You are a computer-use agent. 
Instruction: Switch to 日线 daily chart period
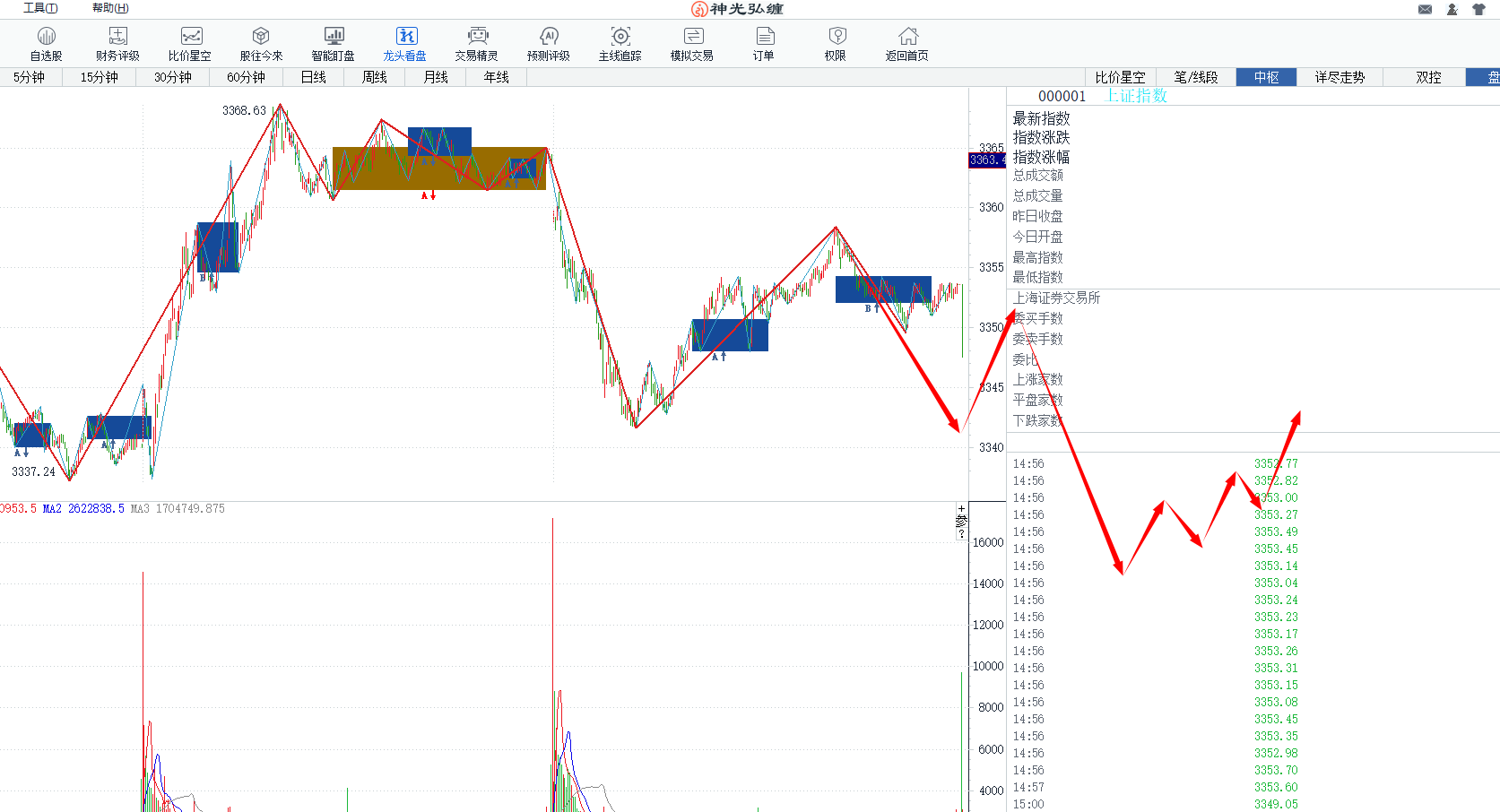click(x=313, y=77)
